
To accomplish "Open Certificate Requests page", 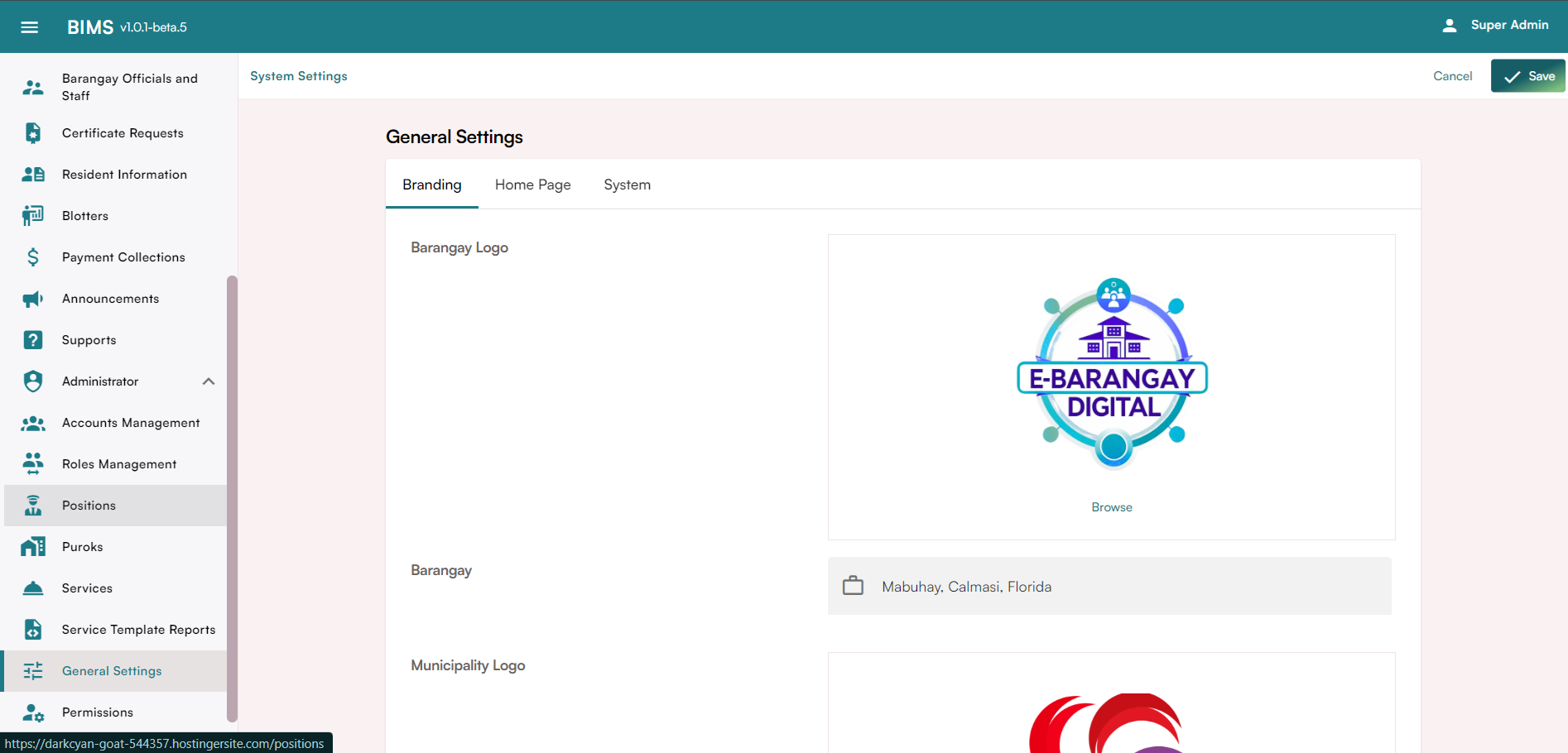I will [x=115, y=133].
